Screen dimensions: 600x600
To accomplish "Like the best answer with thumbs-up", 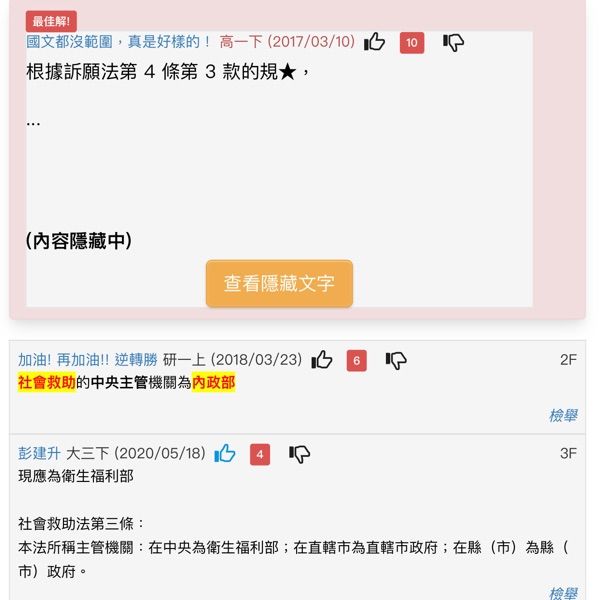I will tap(374, 42).
